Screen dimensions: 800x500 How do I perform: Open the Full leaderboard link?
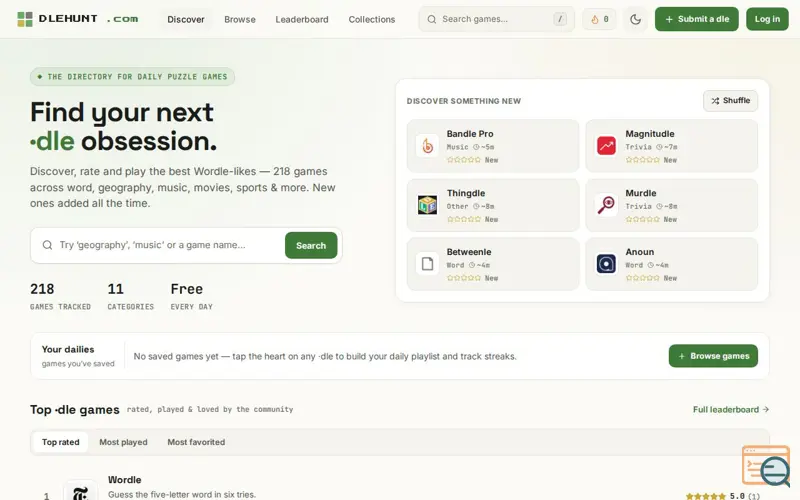click(x=731, y=410)
